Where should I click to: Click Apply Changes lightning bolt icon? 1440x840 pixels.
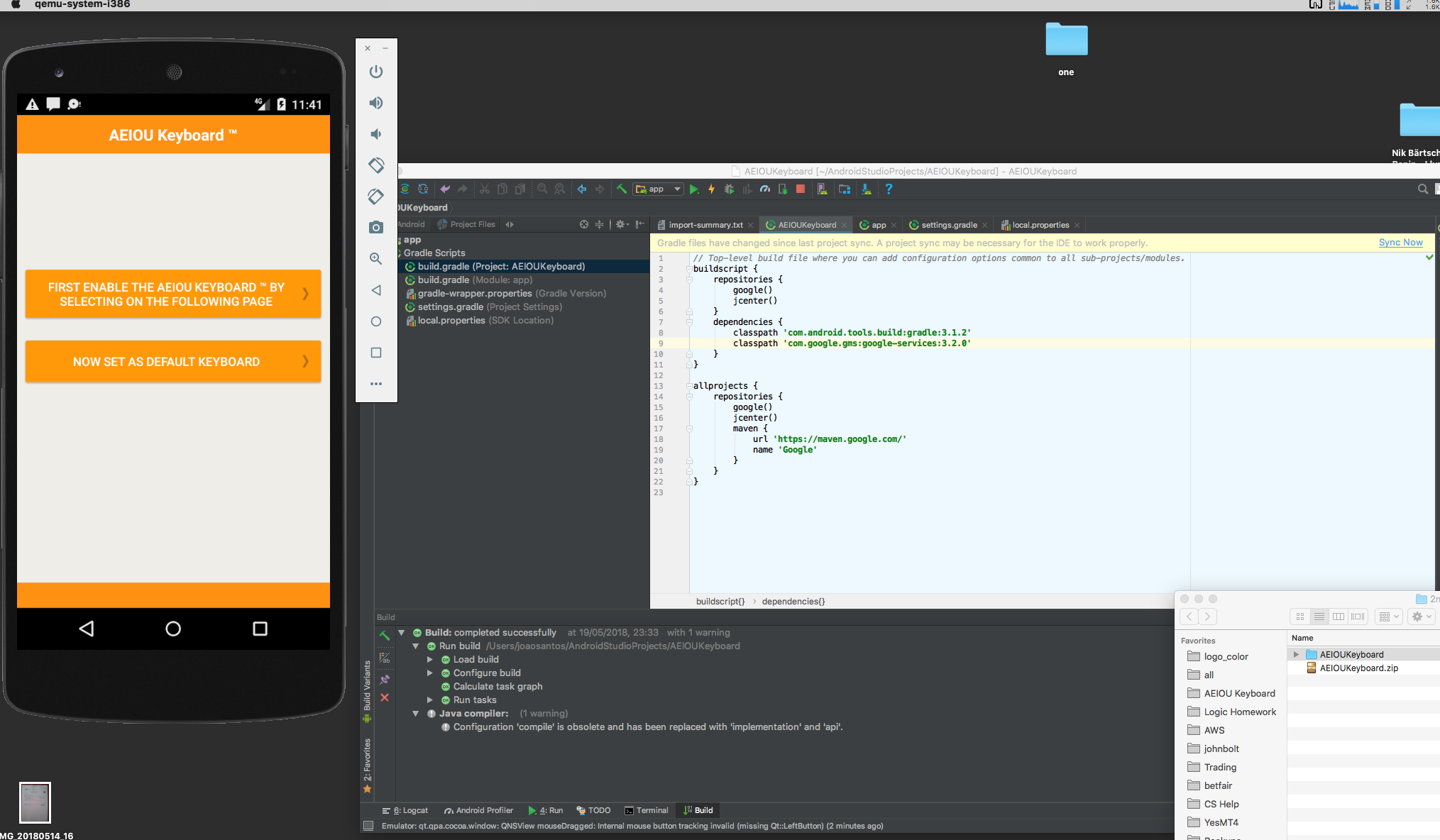(711, 189)
